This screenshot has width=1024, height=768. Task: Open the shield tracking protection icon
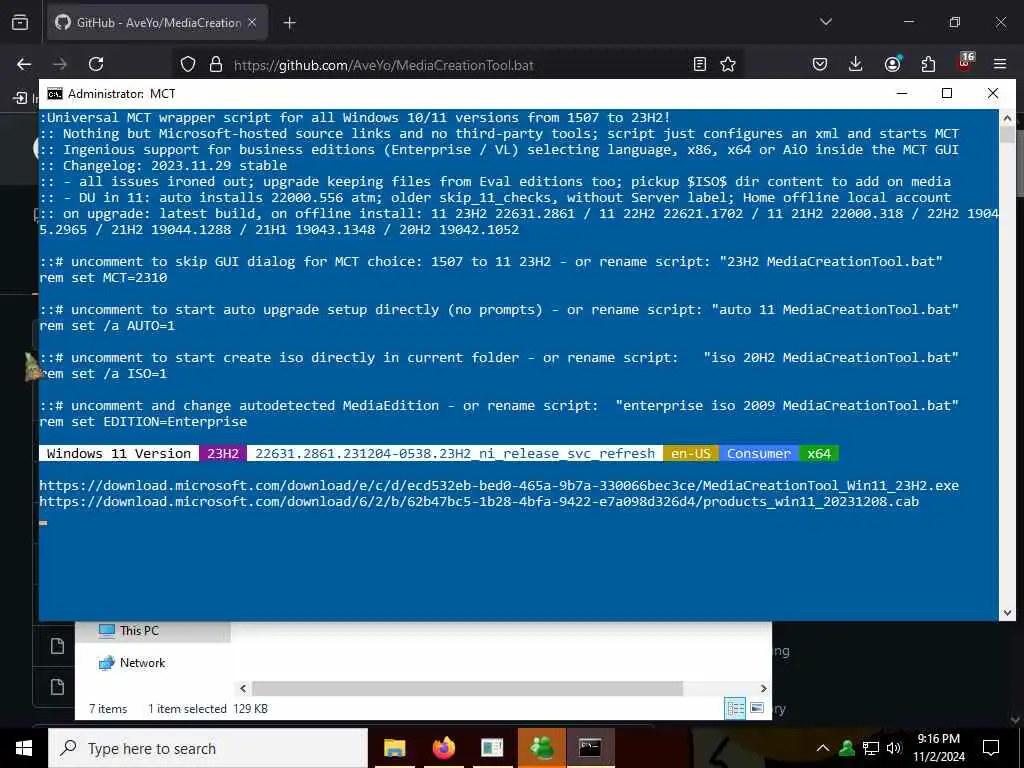pyautogui.click(x=188, y=65)
